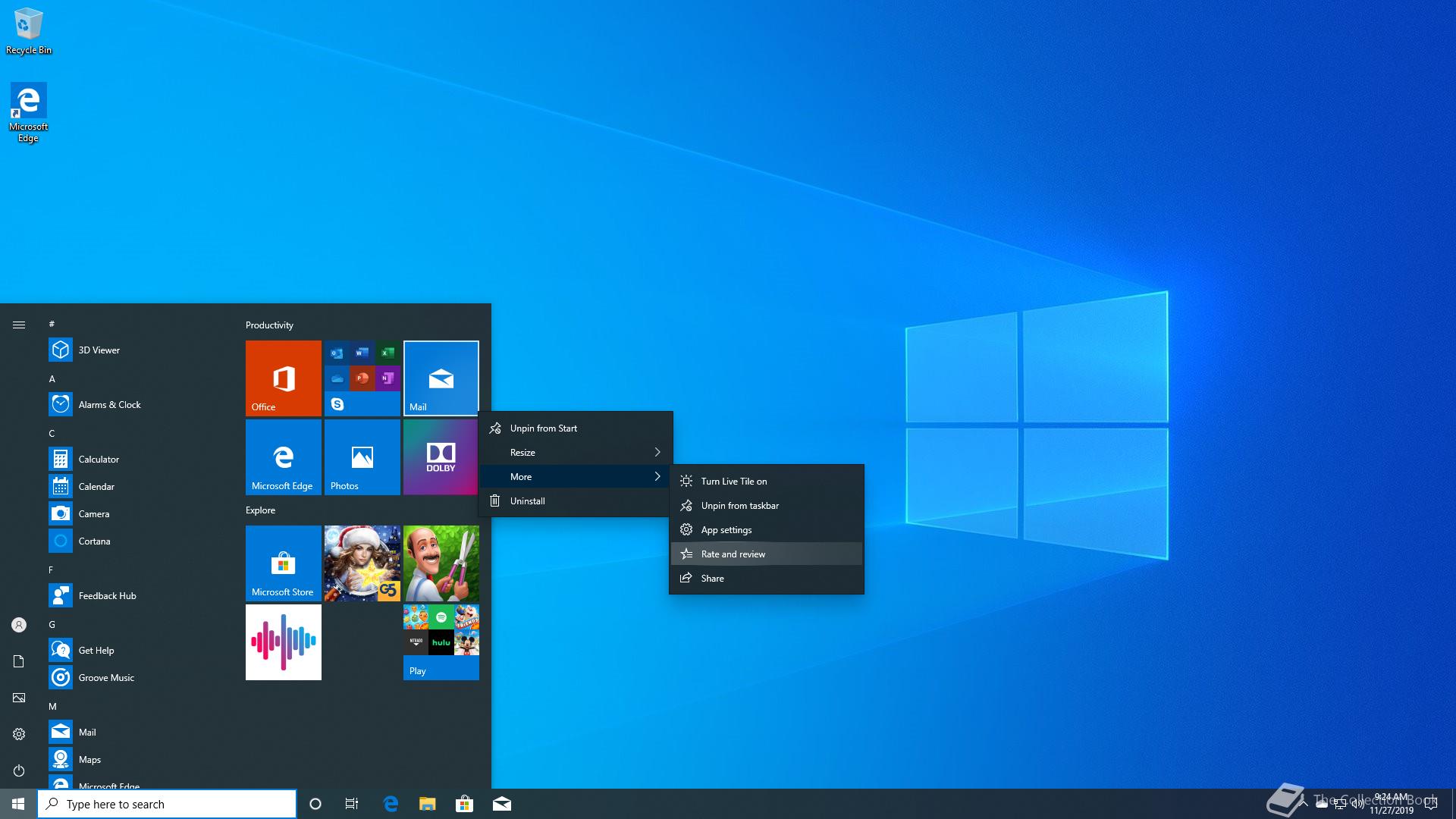Open the Play folder tile

point(441,642)
